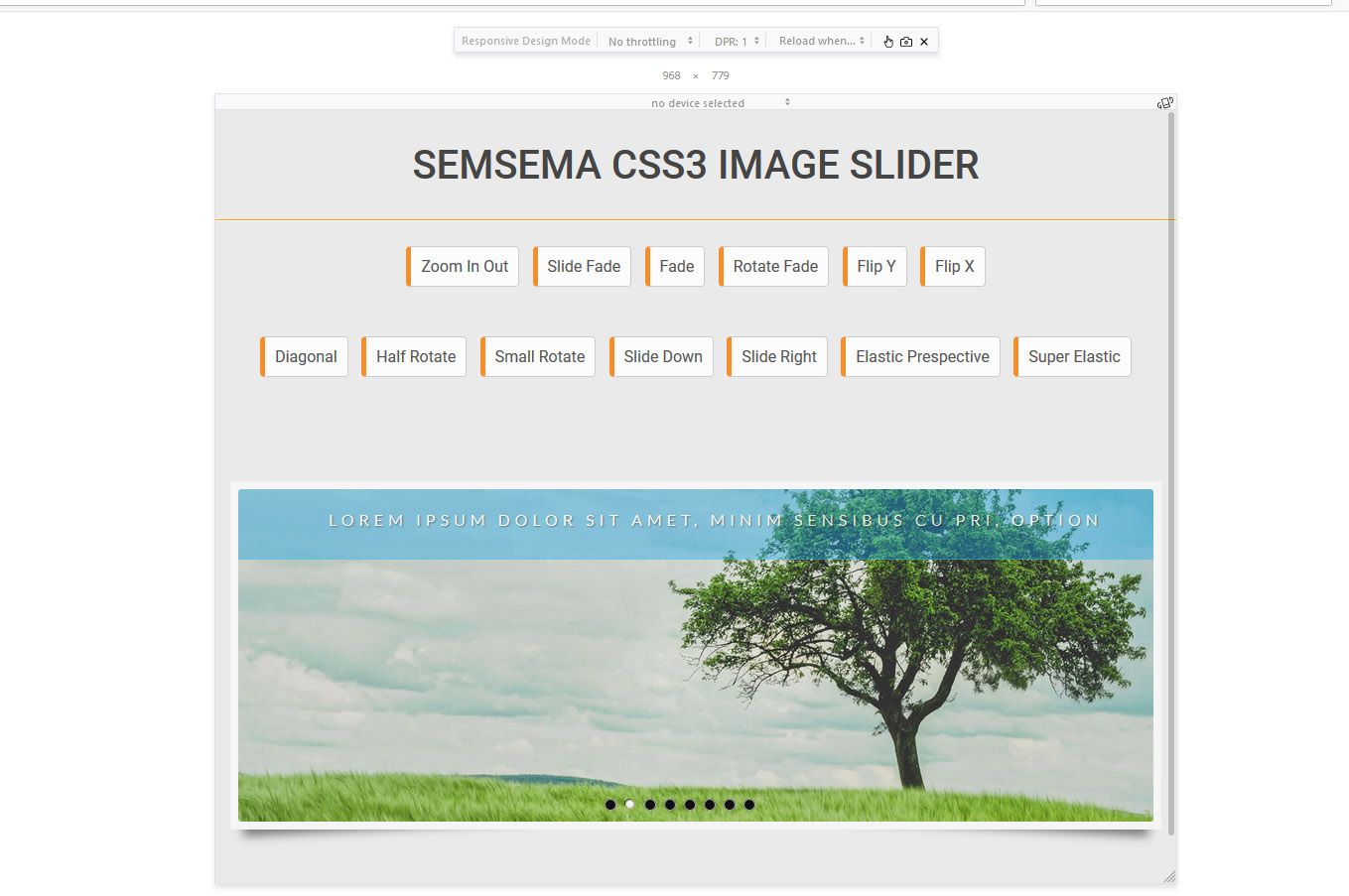Apply the Fade transition button
The height and width of the screenshot is (896, 1349).
675,266
